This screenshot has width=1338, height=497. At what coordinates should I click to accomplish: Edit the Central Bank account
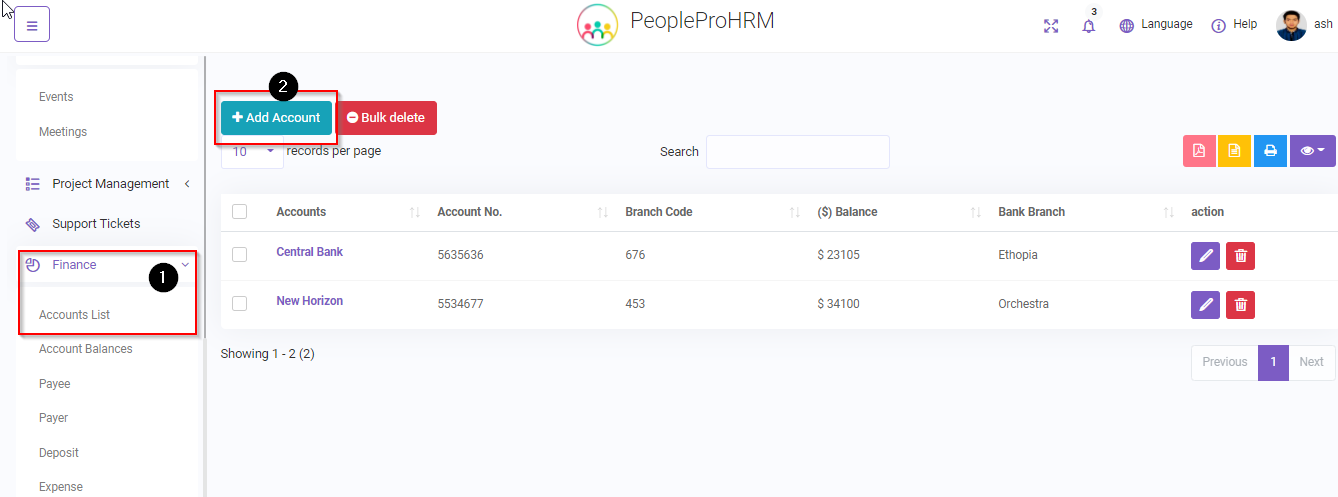(1205, 256)
